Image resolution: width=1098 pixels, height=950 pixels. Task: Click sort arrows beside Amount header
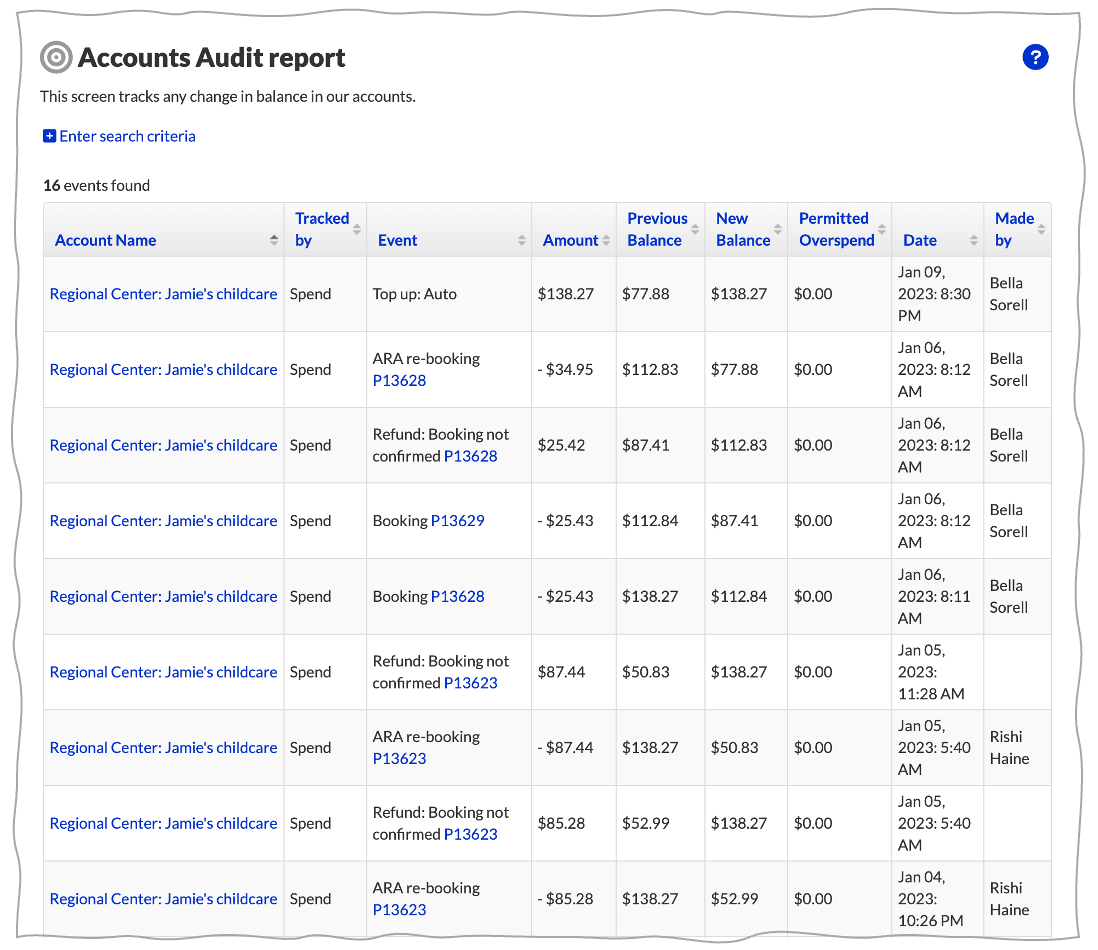606,240
